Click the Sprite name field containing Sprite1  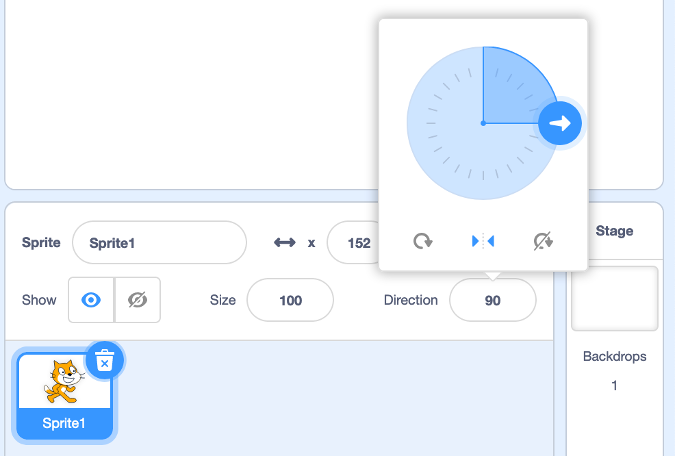[x=159, y=243]
